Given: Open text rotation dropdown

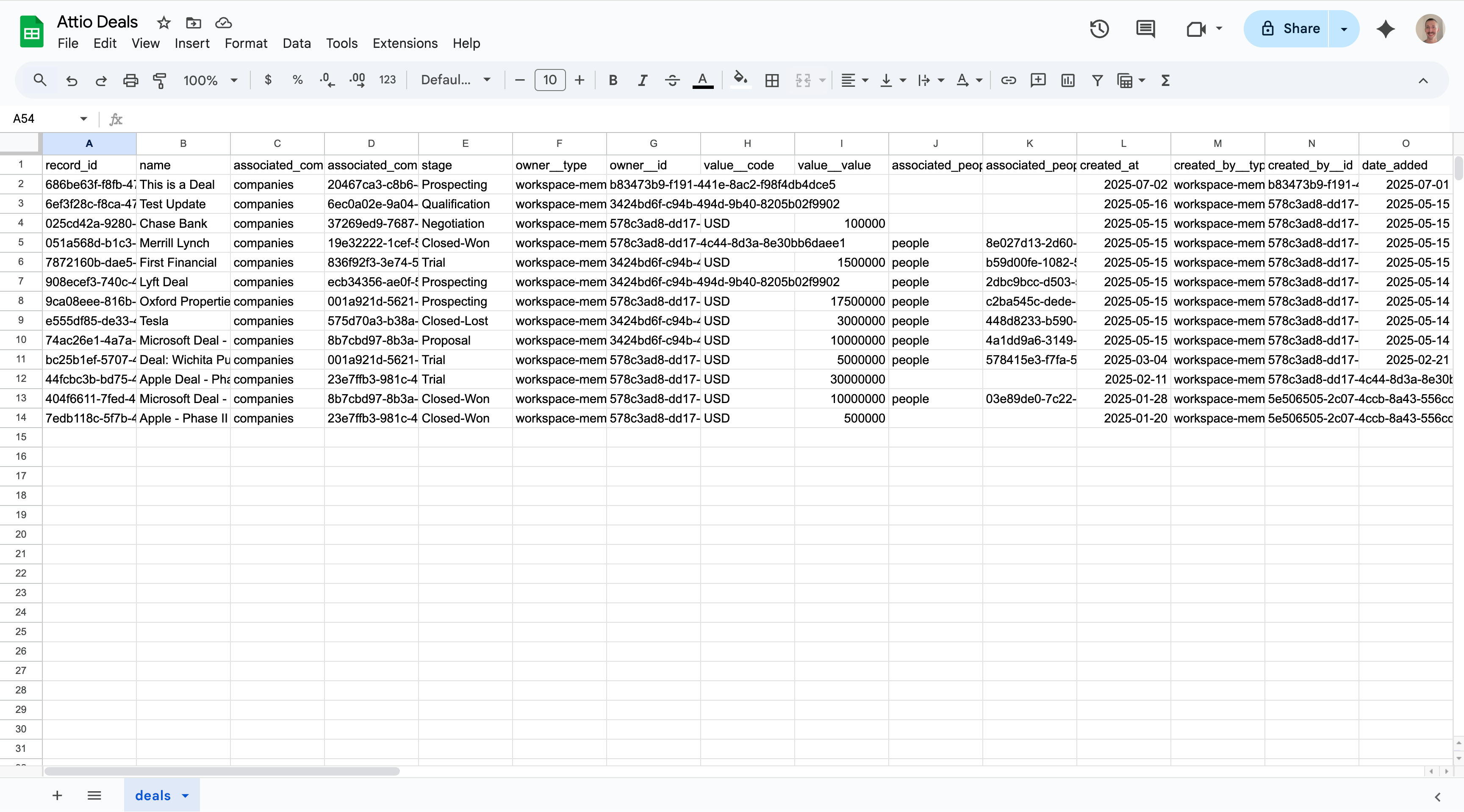Looking at the screenshot, I should click(969, 80).
